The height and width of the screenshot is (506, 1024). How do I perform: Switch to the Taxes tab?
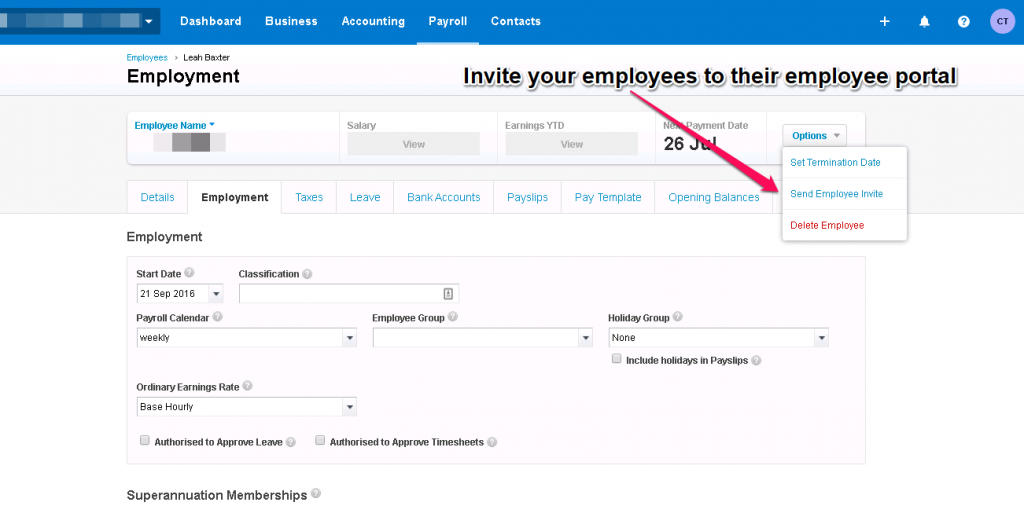(x=309, y=197)
